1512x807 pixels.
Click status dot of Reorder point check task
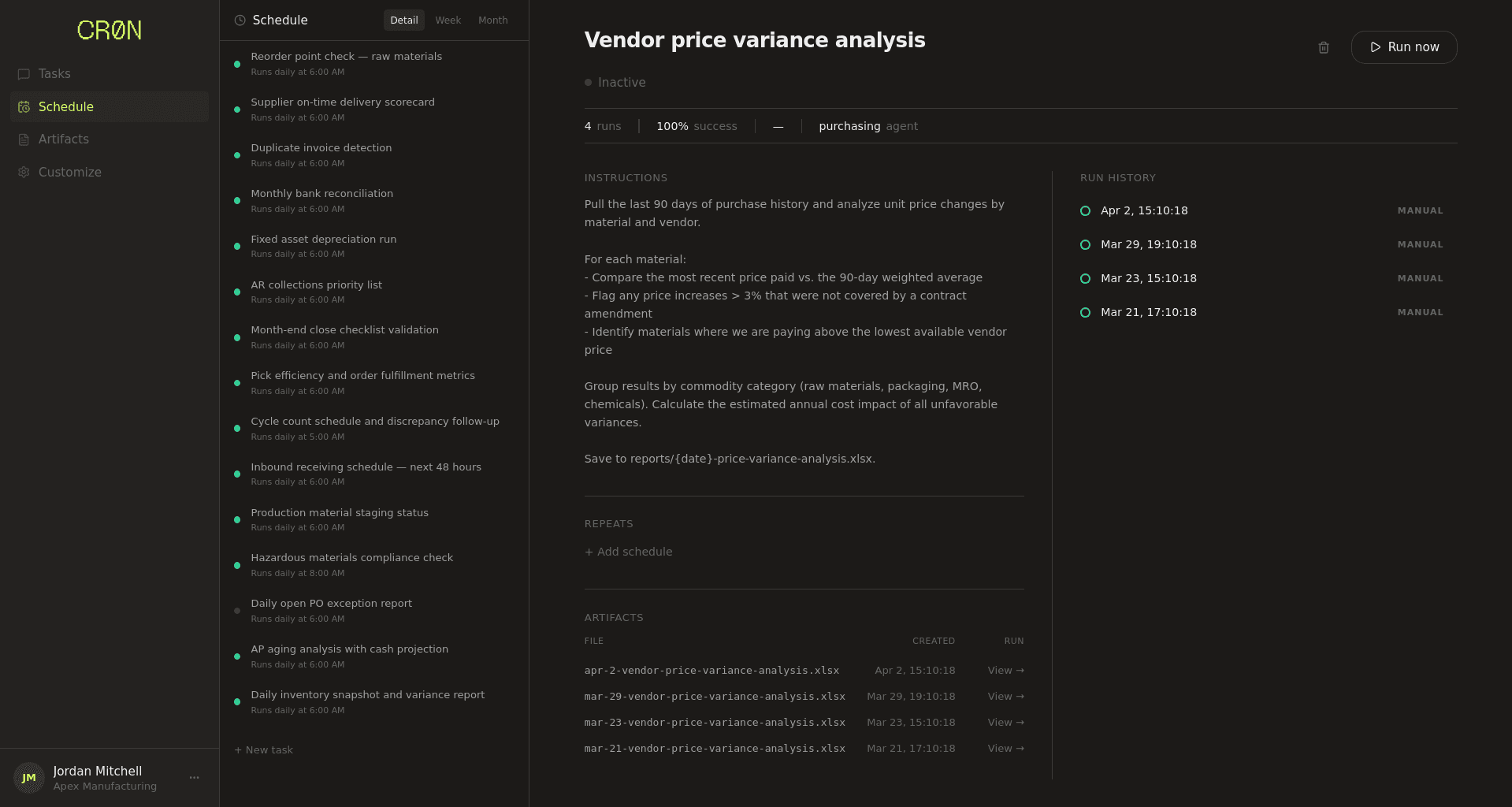point(237,65)
